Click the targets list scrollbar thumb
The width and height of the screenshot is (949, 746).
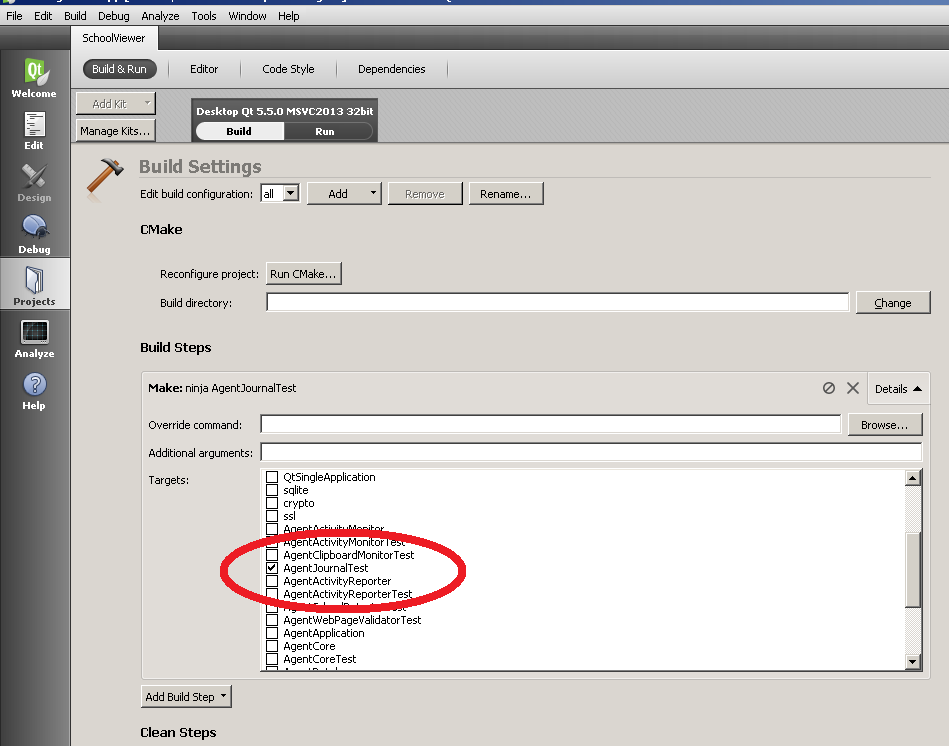click(x=913, y=569)
